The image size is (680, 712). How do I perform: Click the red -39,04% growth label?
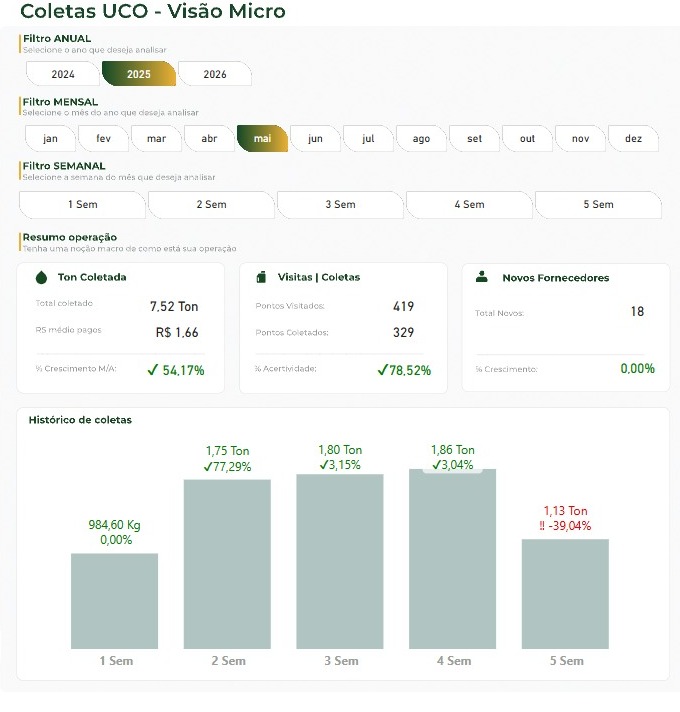[x=566, y=526]
